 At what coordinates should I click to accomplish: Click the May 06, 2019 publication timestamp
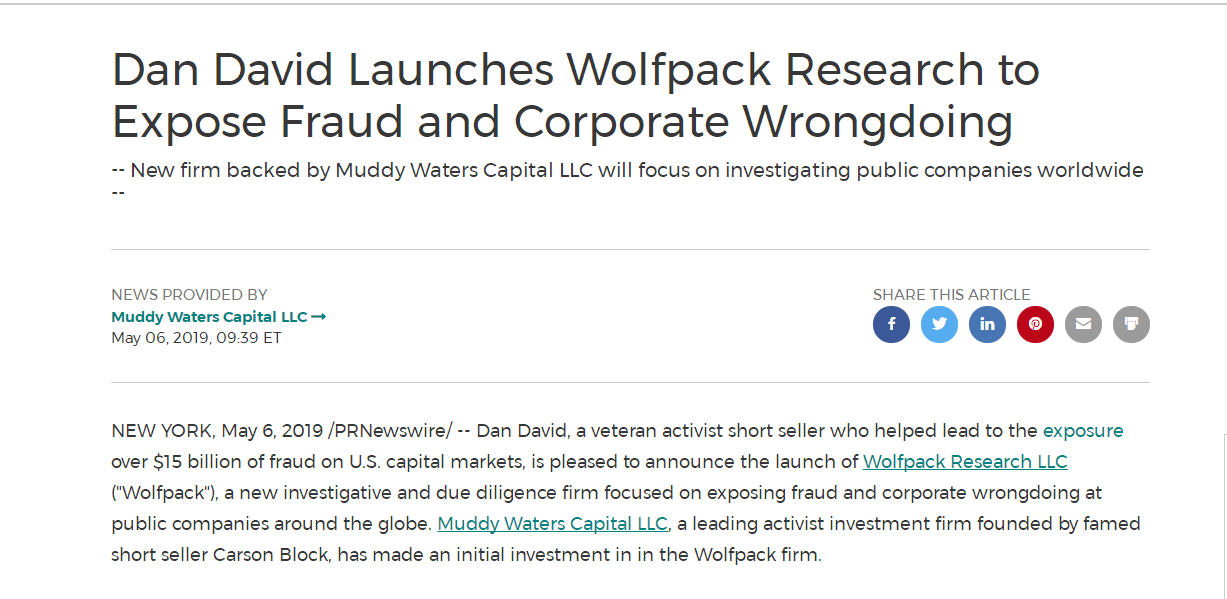pos(196,338)
